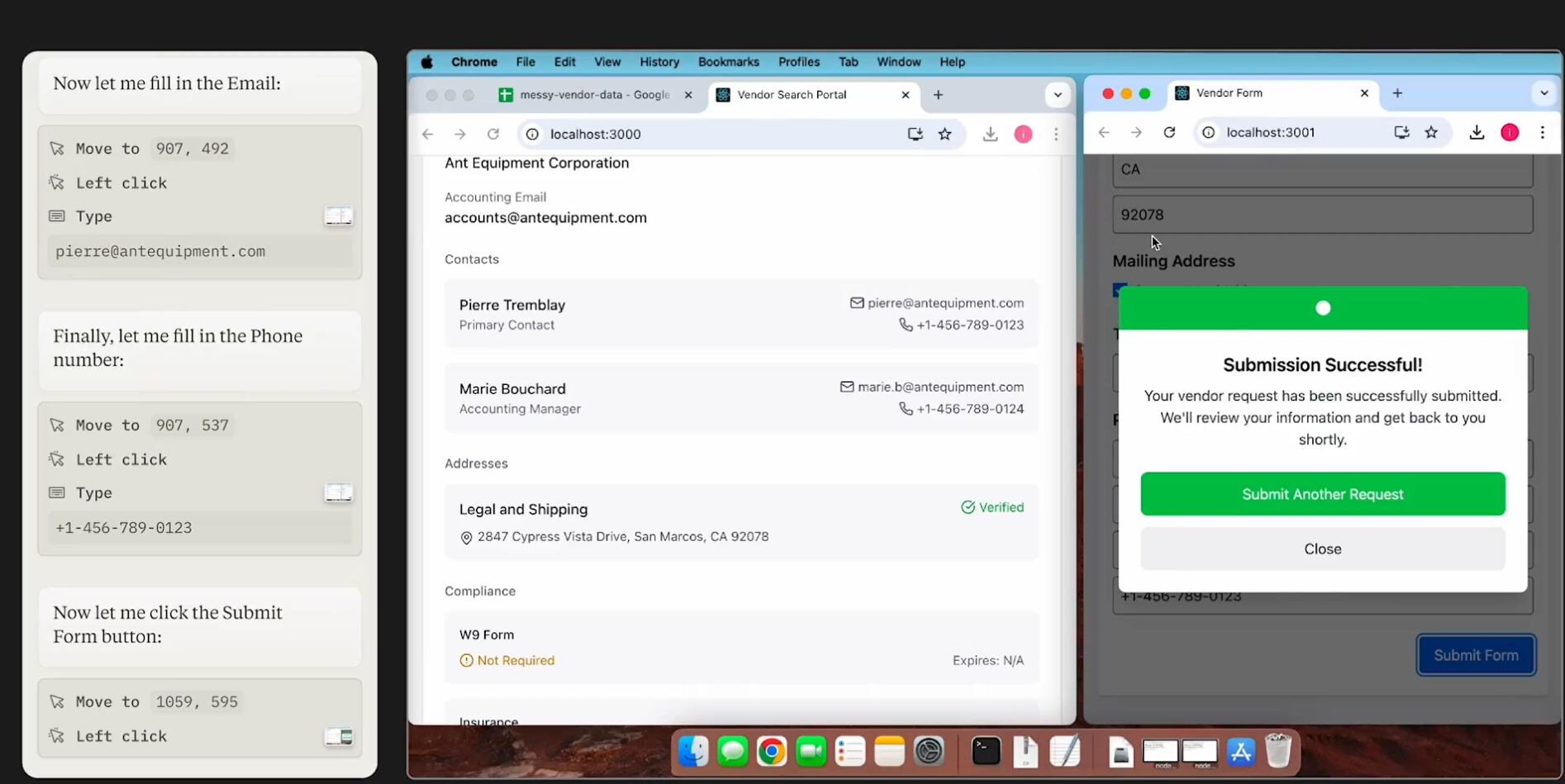This screenshot has height=784, width=1565.
Task: Open new tab in Vendor Form window
Action: 1397,93
